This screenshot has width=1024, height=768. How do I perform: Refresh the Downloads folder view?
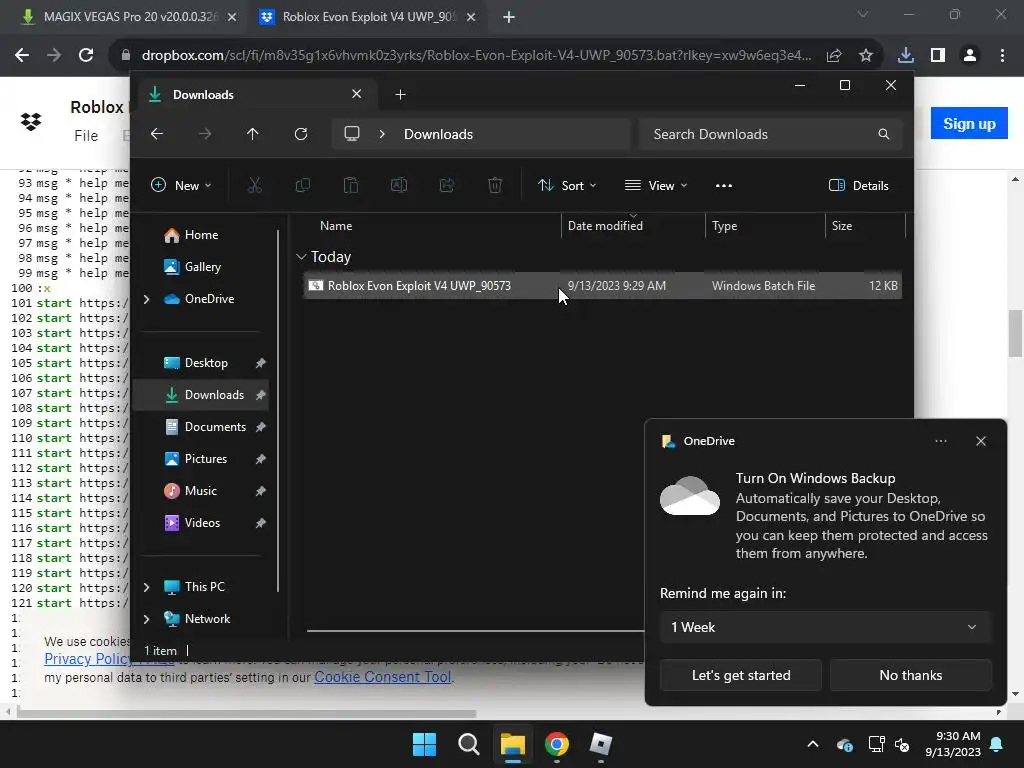[x=301, y=134]
